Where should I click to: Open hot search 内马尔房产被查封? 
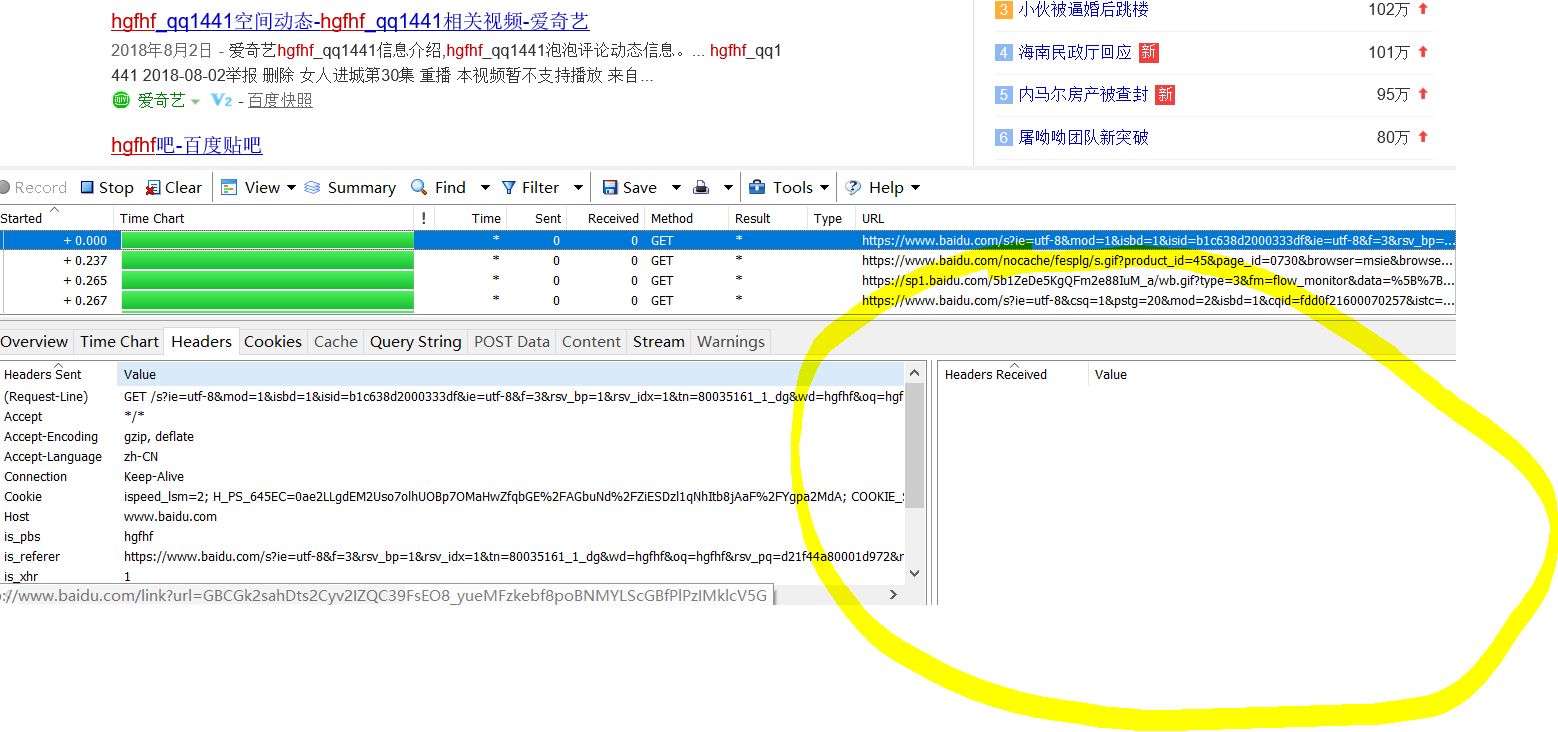coord(1083,94)
